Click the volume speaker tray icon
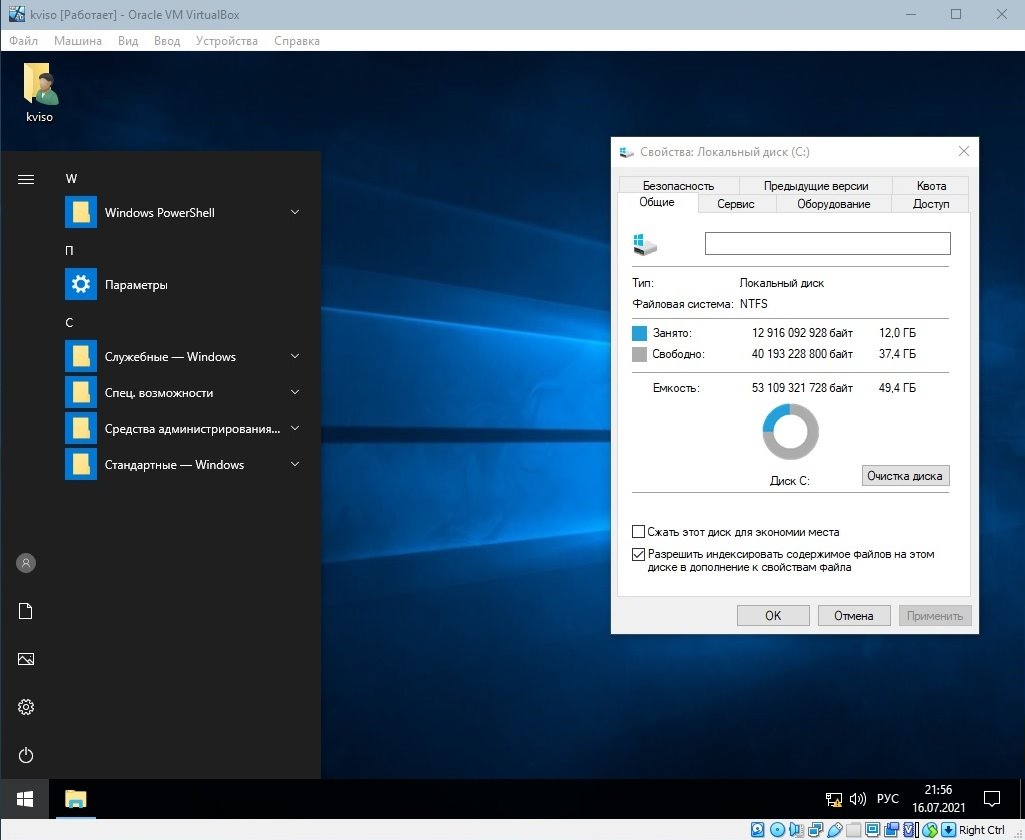This screenshot has height=840, width=1025. click(857, 799)
